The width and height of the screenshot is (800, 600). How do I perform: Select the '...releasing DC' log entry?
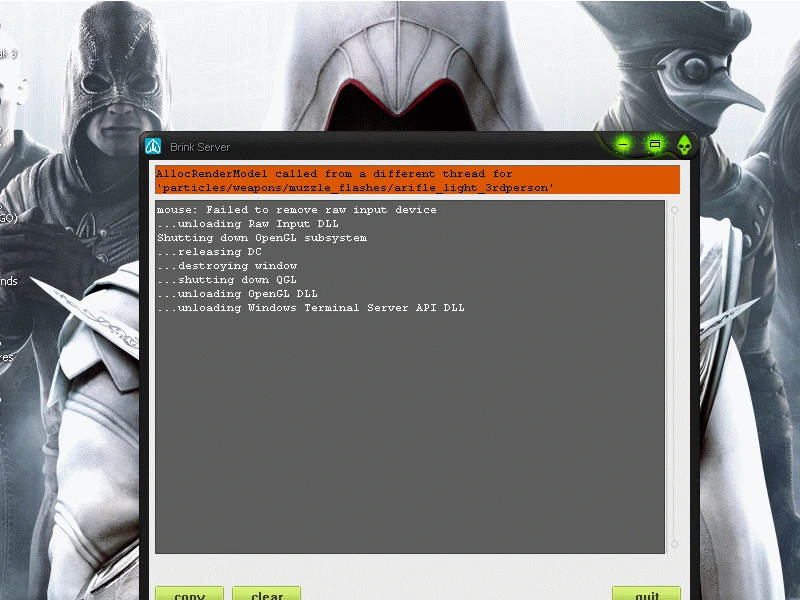pos(209,252)
